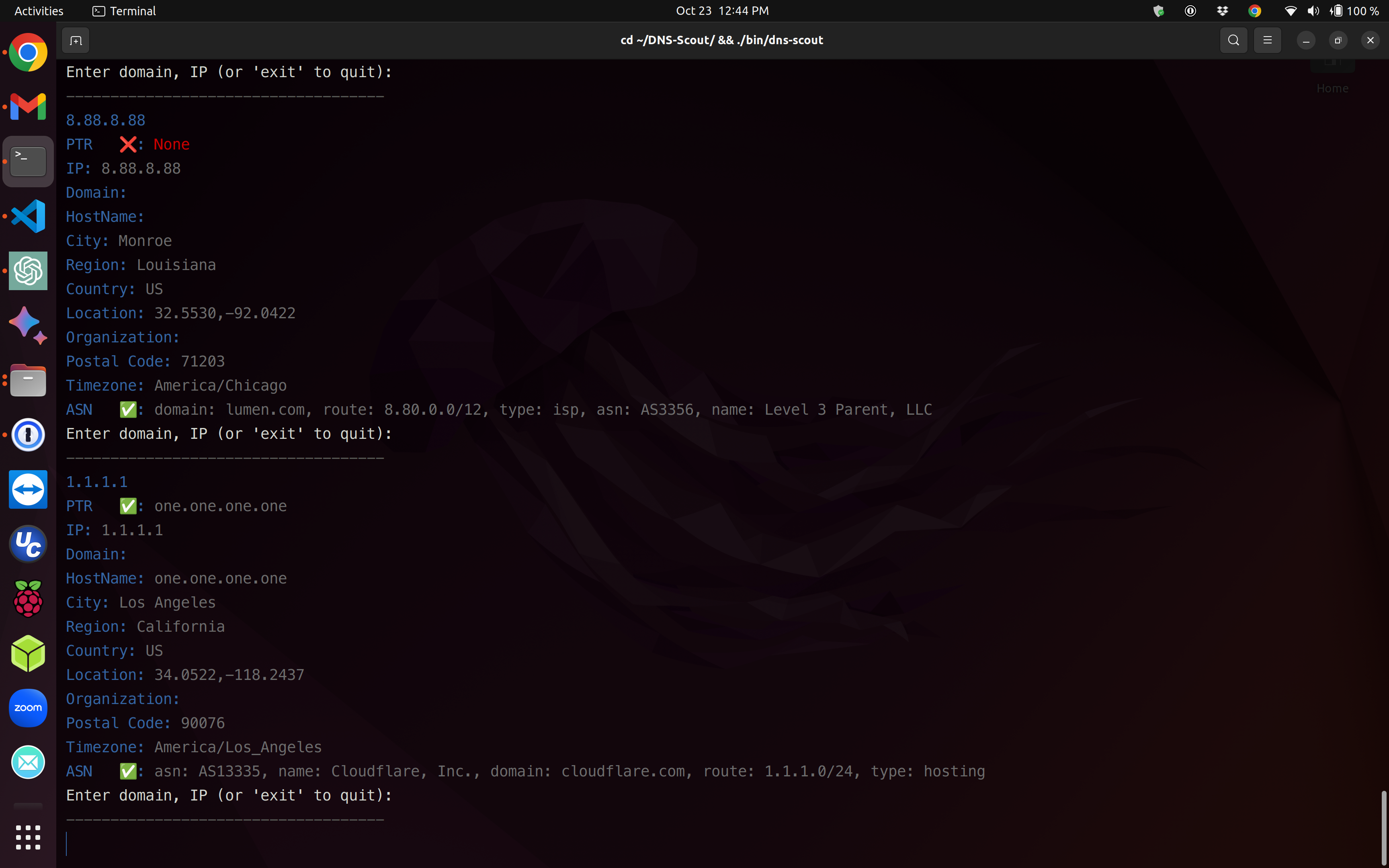Click the Postal Code: 71203 line
1389x868 pixels.
pos(145,362)
